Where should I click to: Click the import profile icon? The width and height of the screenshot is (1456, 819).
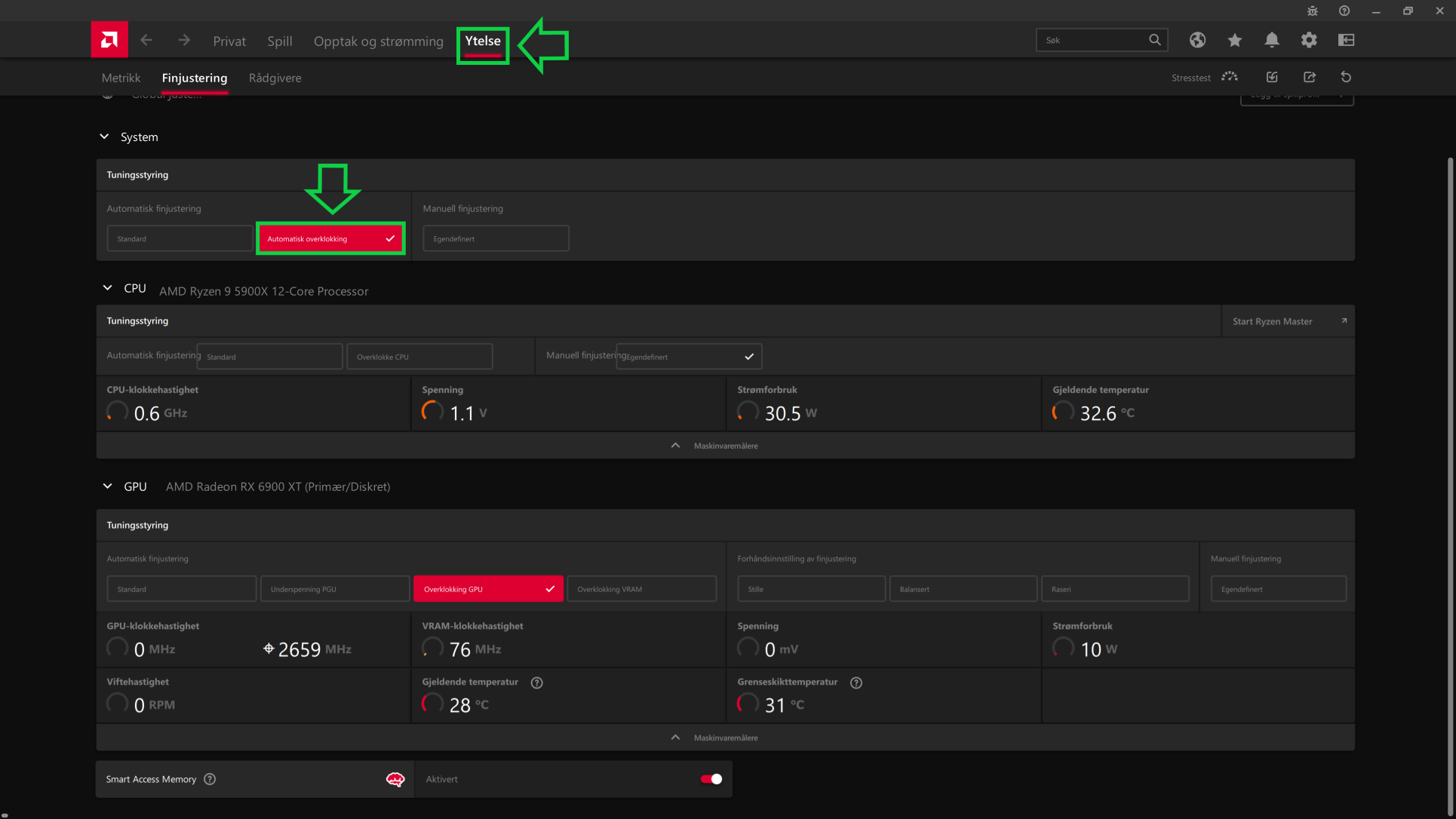tap(1272, 77)
